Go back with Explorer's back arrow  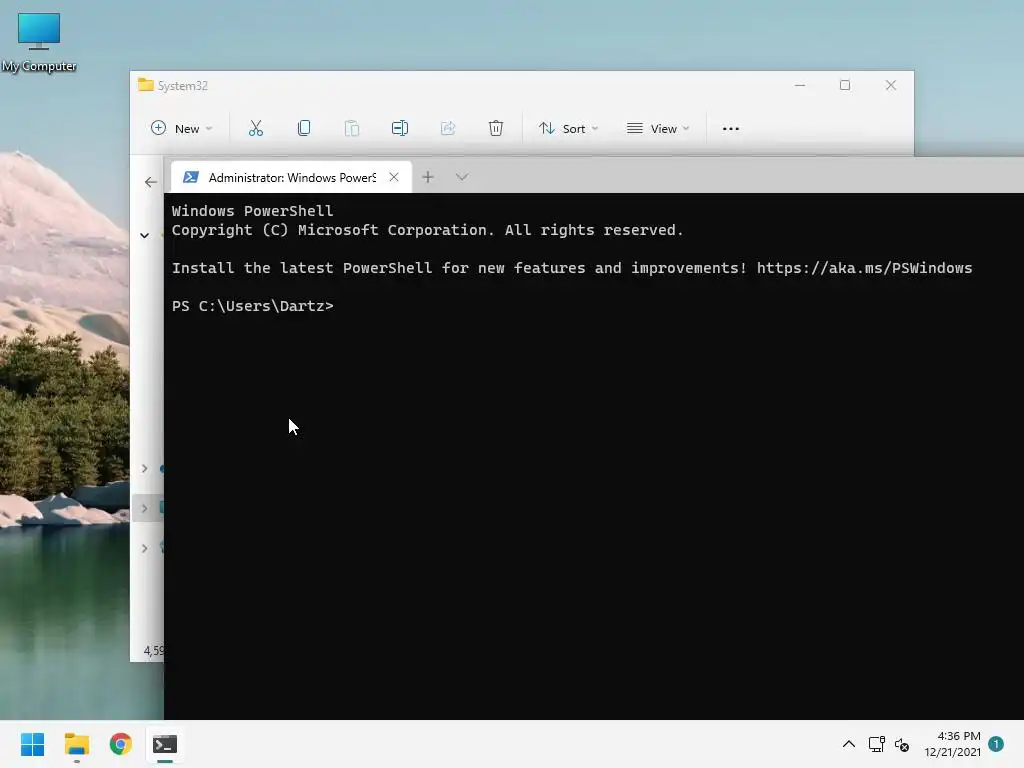pyautogui.click(x=151, y=182)
